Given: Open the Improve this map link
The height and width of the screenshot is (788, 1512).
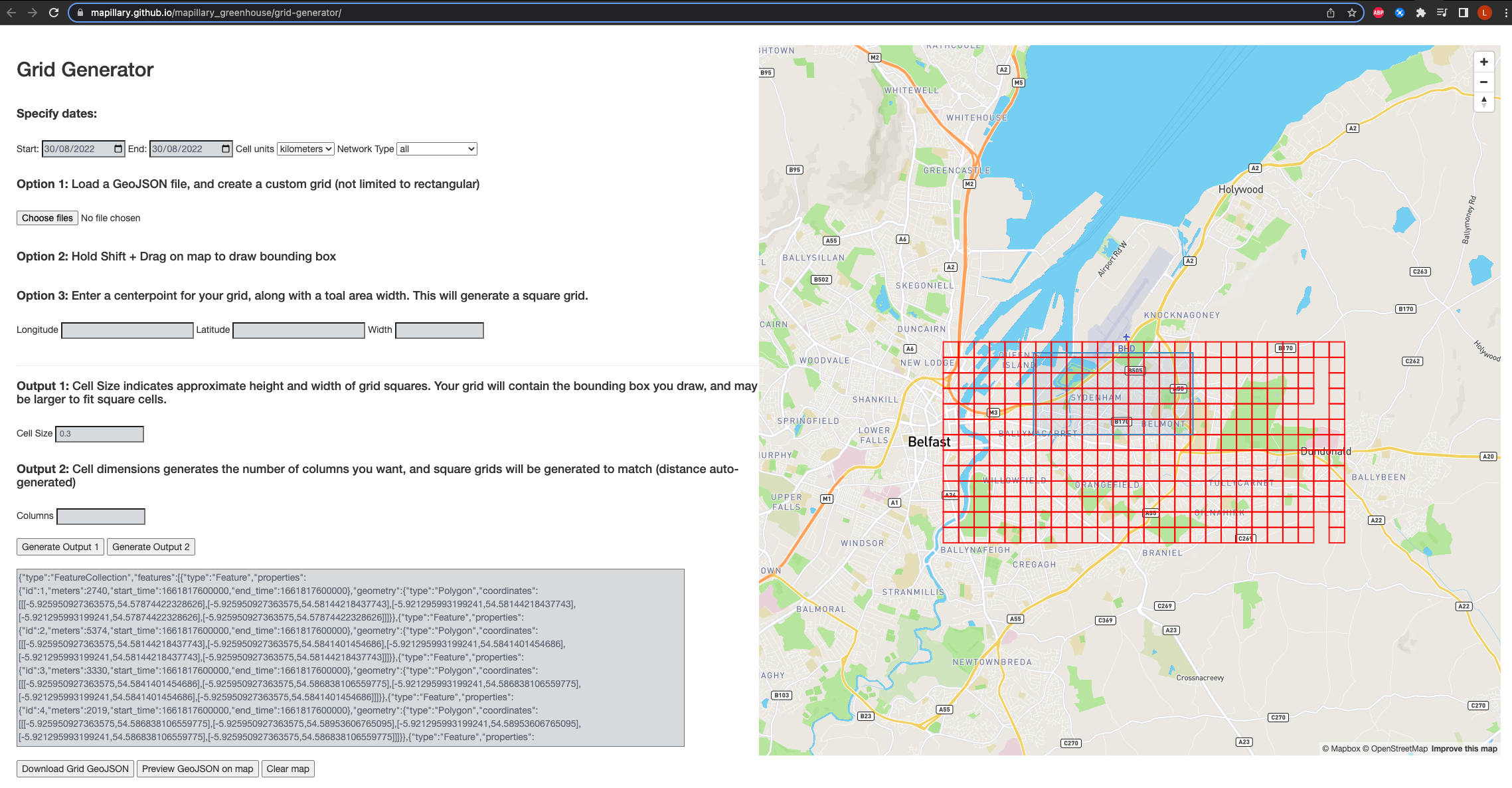Looking at the screenshot, I should click(1464, 749).
